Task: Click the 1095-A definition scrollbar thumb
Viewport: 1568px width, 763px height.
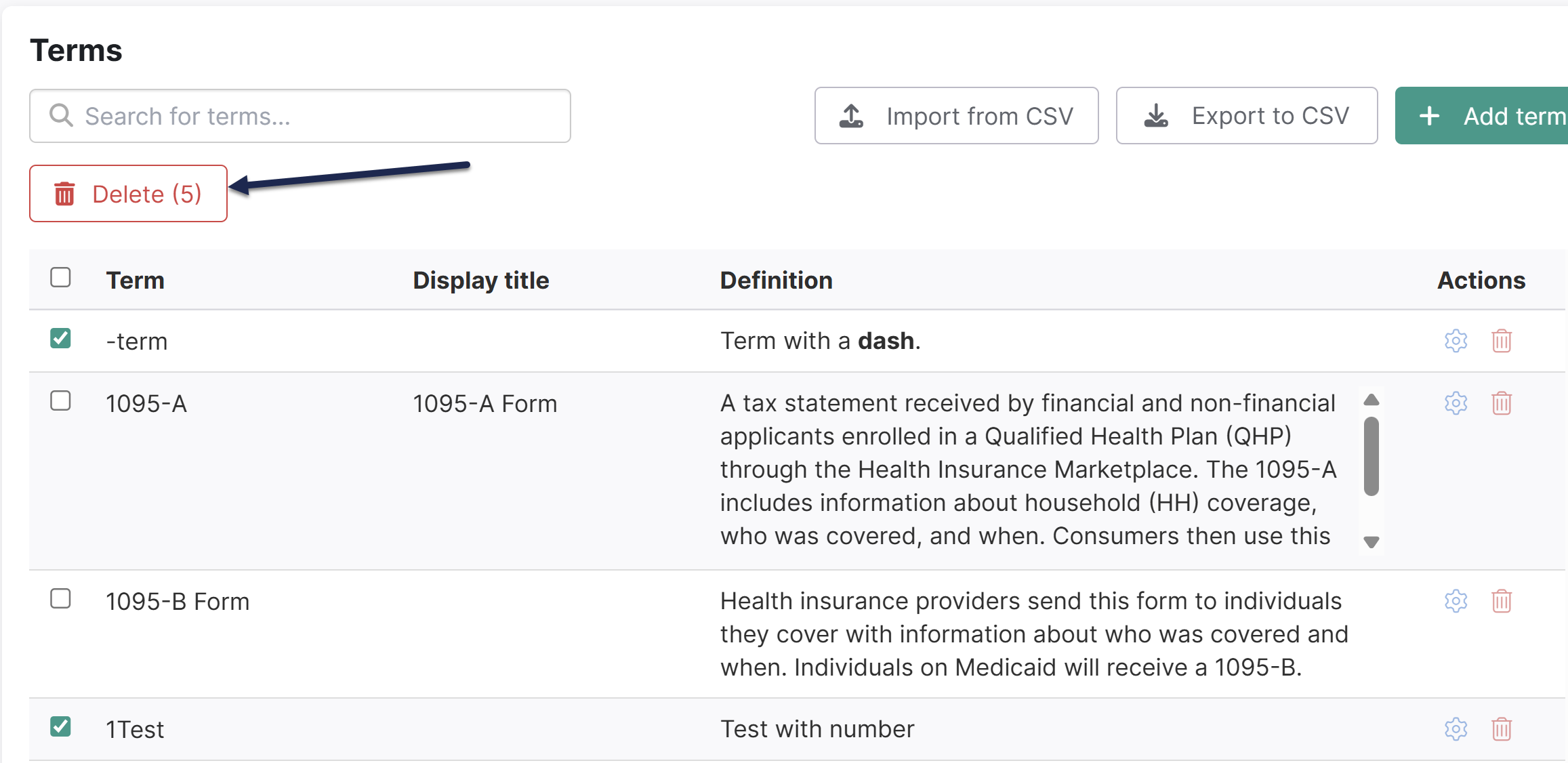Action: [x=1371, y=456]
